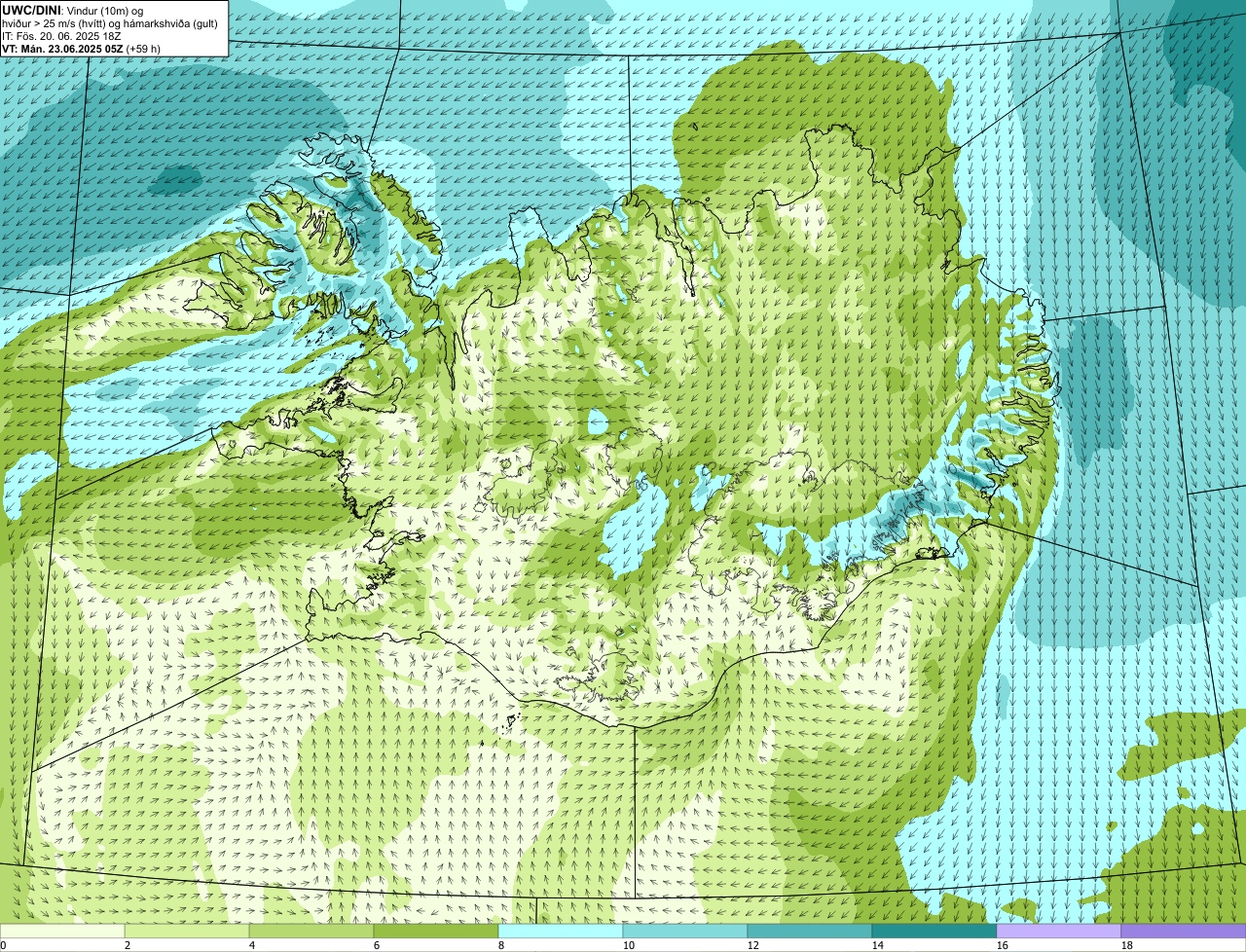1246x952 pixels.
Task: Click the legend tick label "14"
Action: click(878, 945)
